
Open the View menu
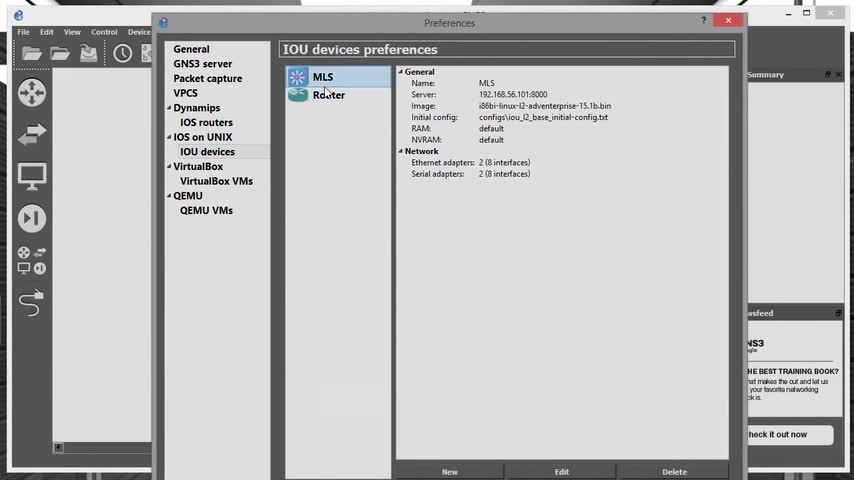click(x=72, y=32)
